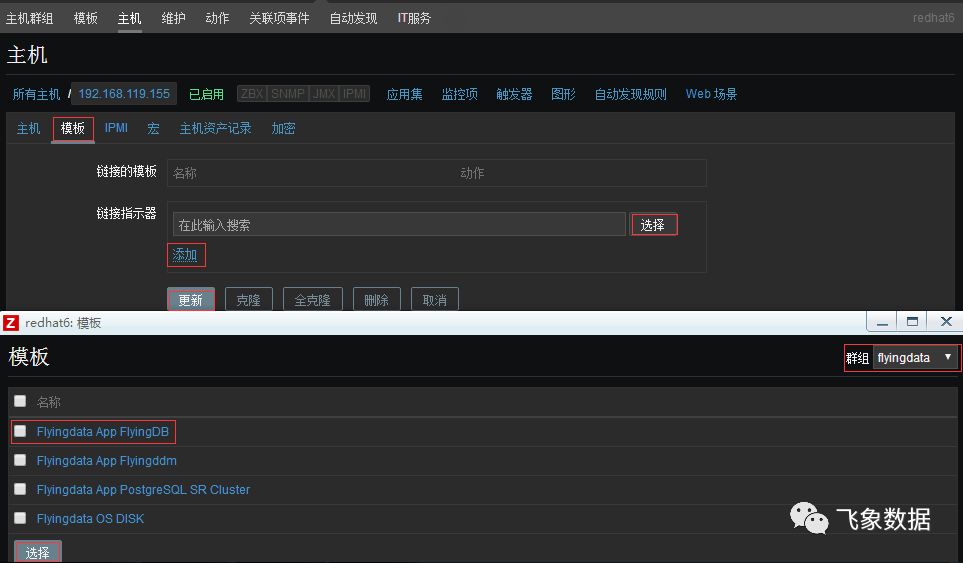The width and height of the screenshot is (963, 563).
Task: Switch to the 主机 config tab
Action: [28, 128]
